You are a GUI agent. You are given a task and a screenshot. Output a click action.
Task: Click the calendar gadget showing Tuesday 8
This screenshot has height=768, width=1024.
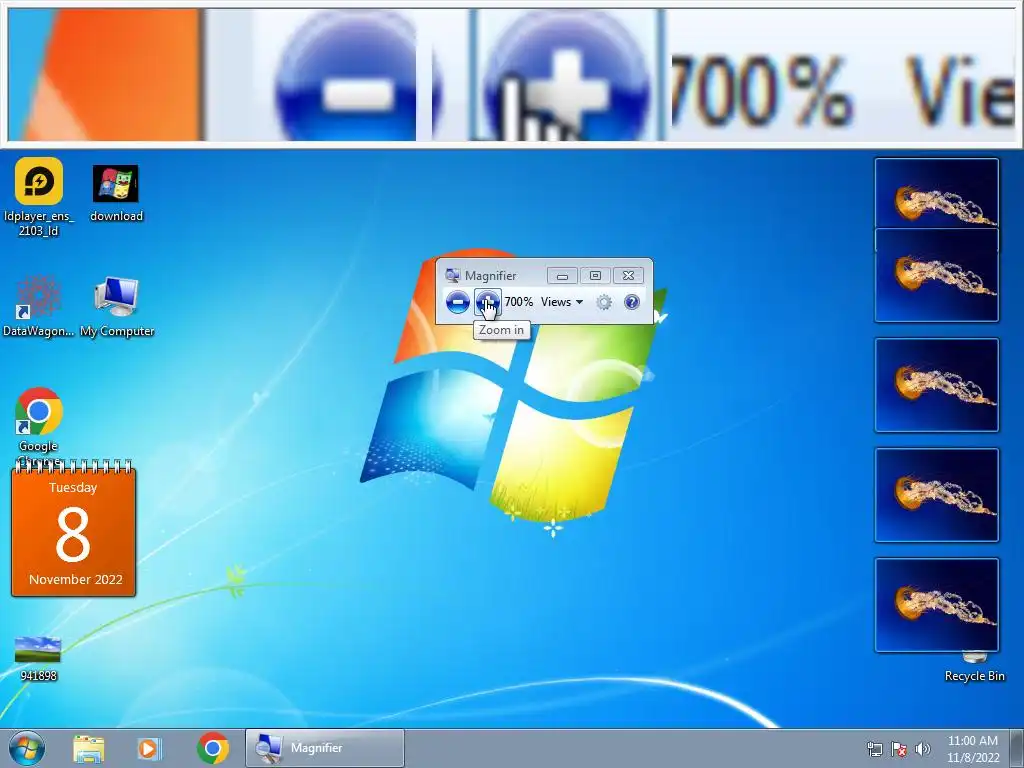point(73,529)
